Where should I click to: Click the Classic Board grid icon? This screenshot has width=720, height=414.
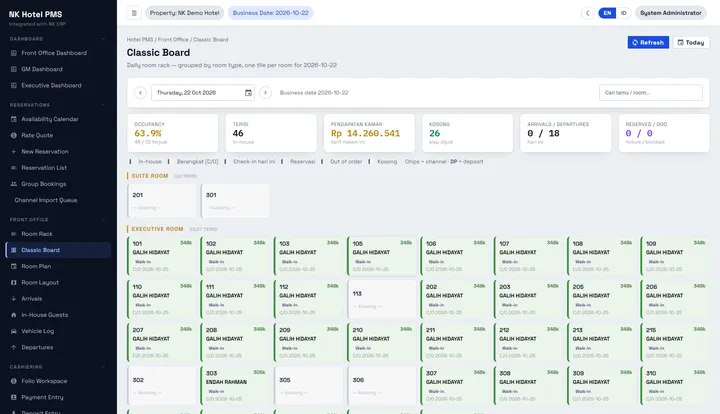click(14, 250)
